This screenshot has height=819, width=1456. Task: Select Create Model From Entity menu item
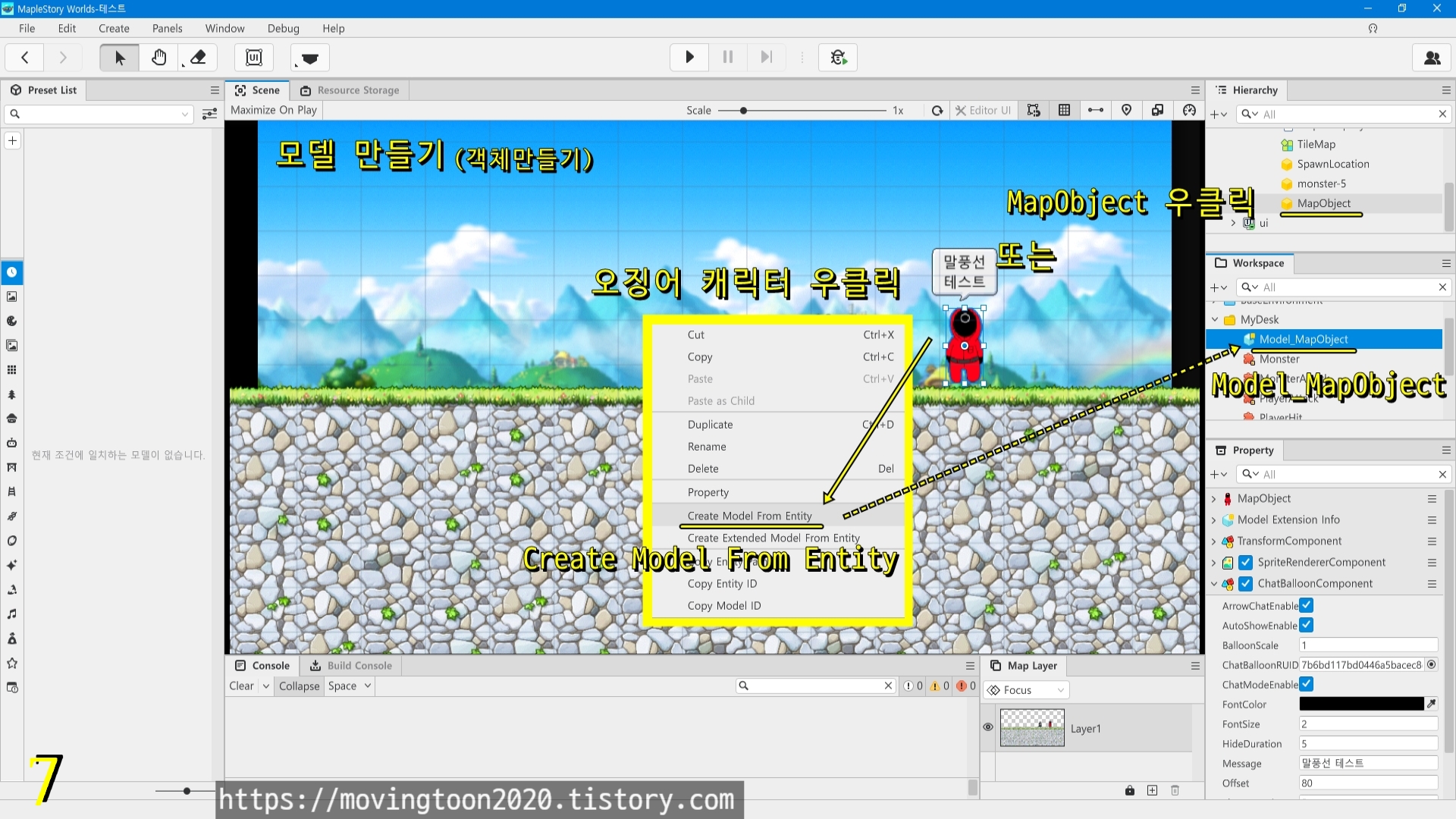[749, 516]
